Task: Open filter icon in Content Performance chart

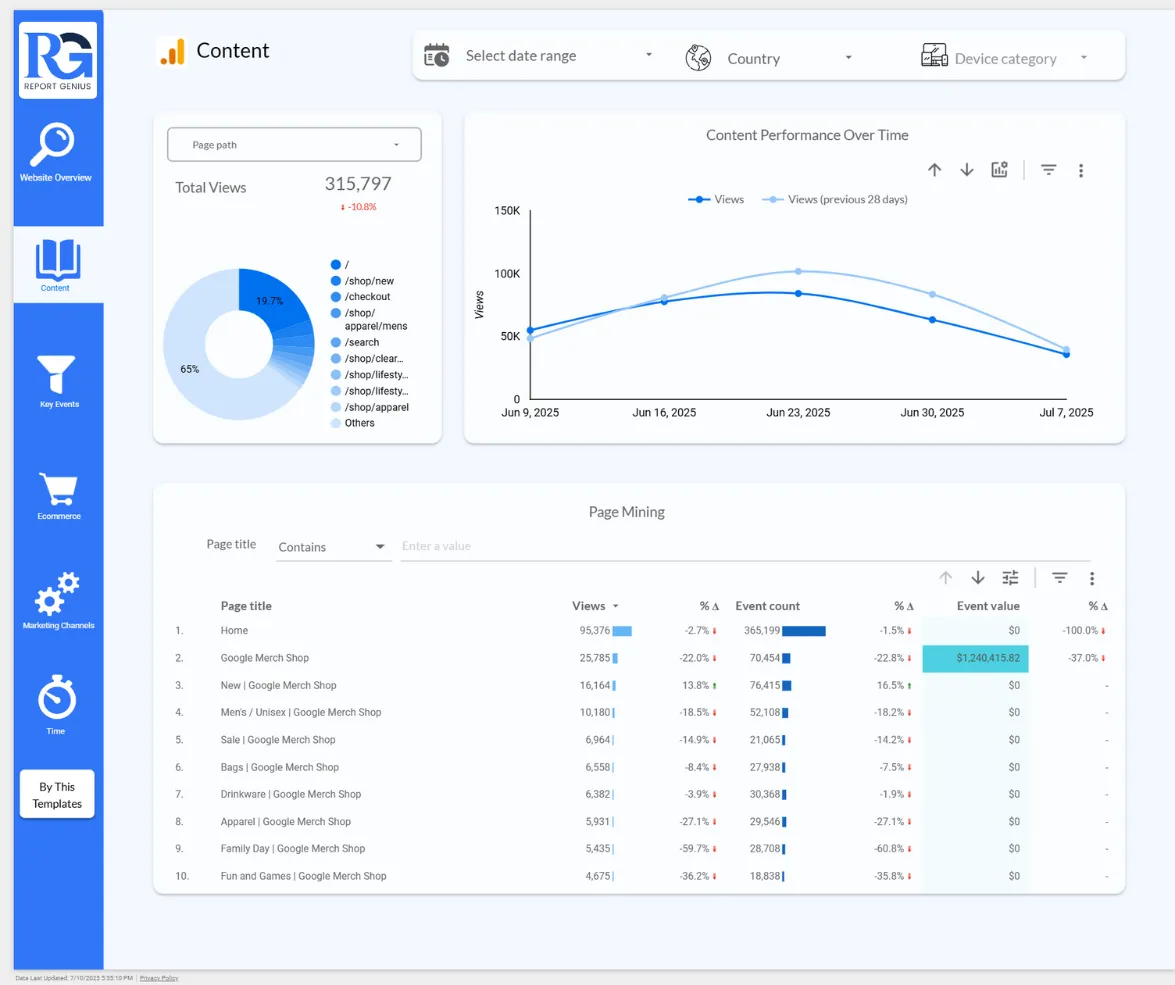Action: pyautogui.click(x=1048, y=170)
